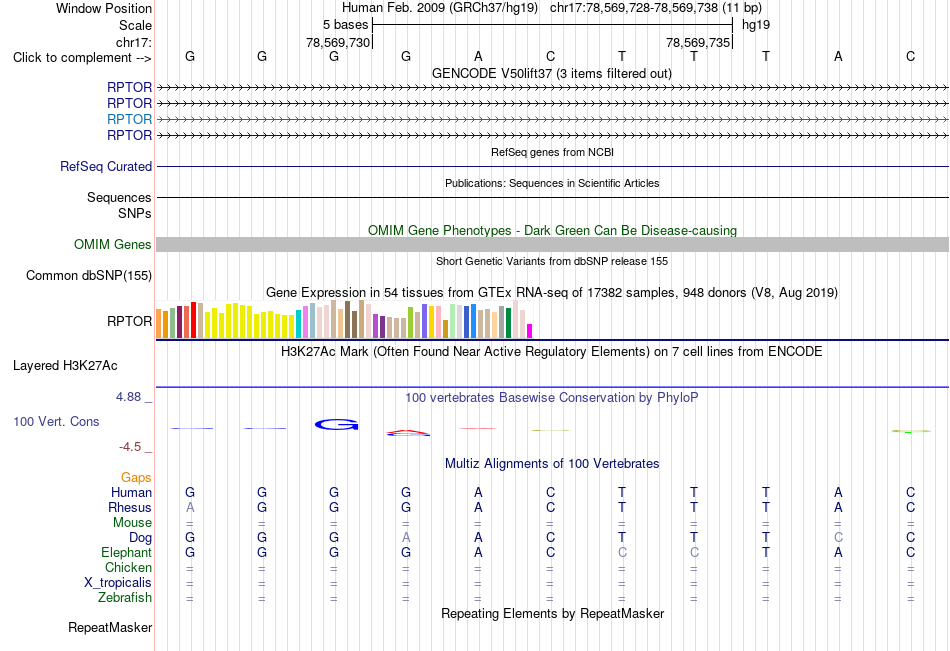Image resolution: width=950 pixels, height=651 pixels.
Task: Open the OMIM Genes track label
Action: coord(113,244)
